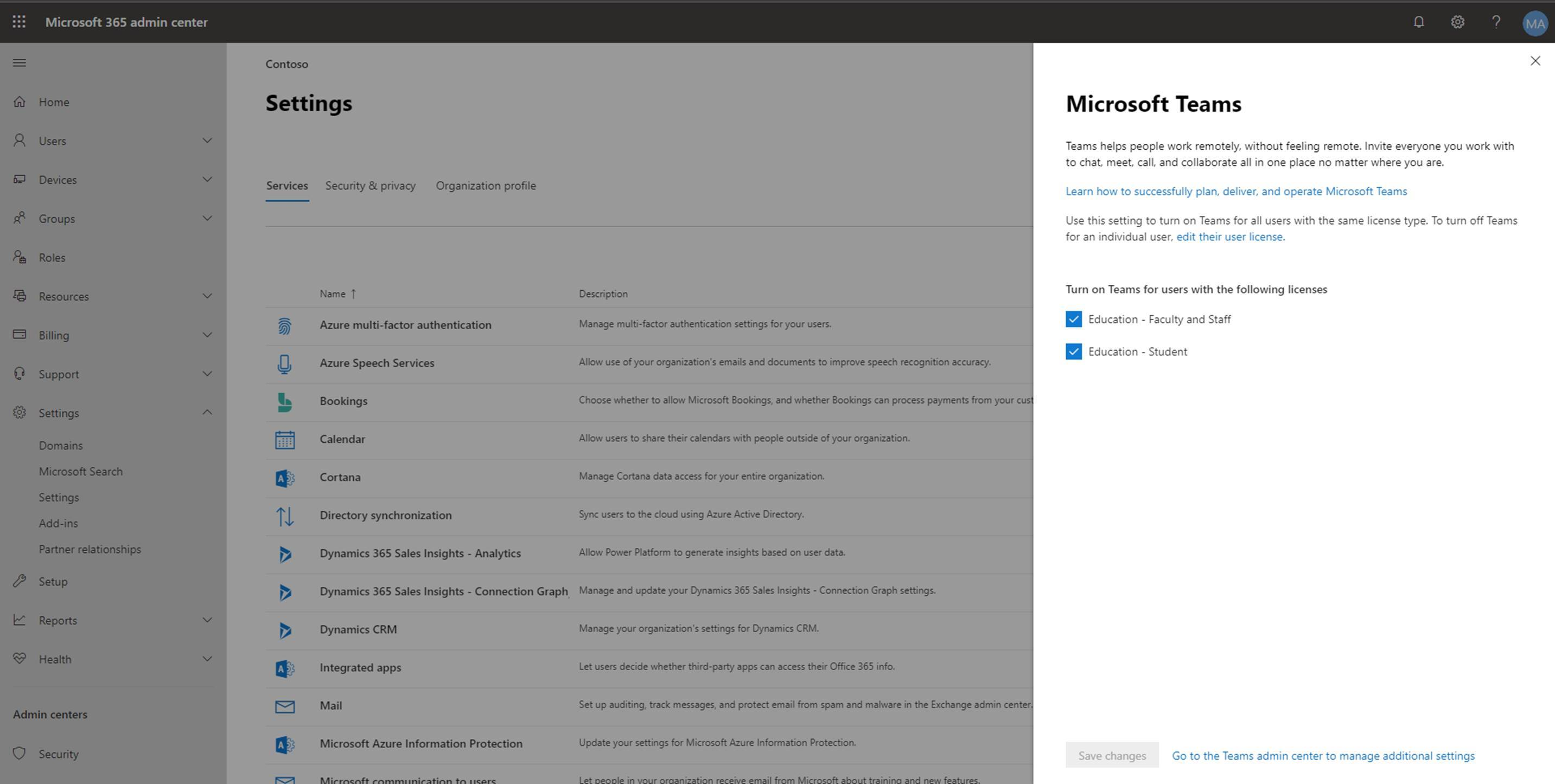
Task: Select the Services tab
Action: tap(286, 185)
